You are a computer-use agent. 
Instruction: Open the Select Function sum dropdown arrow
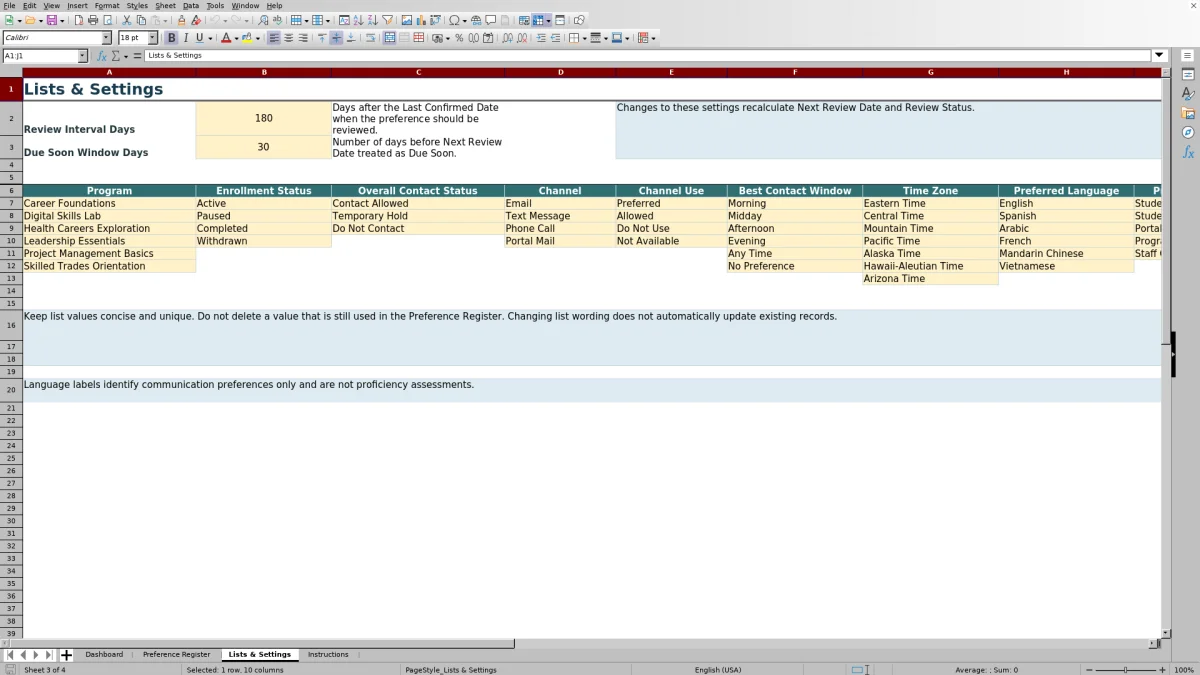coord(125,56)
